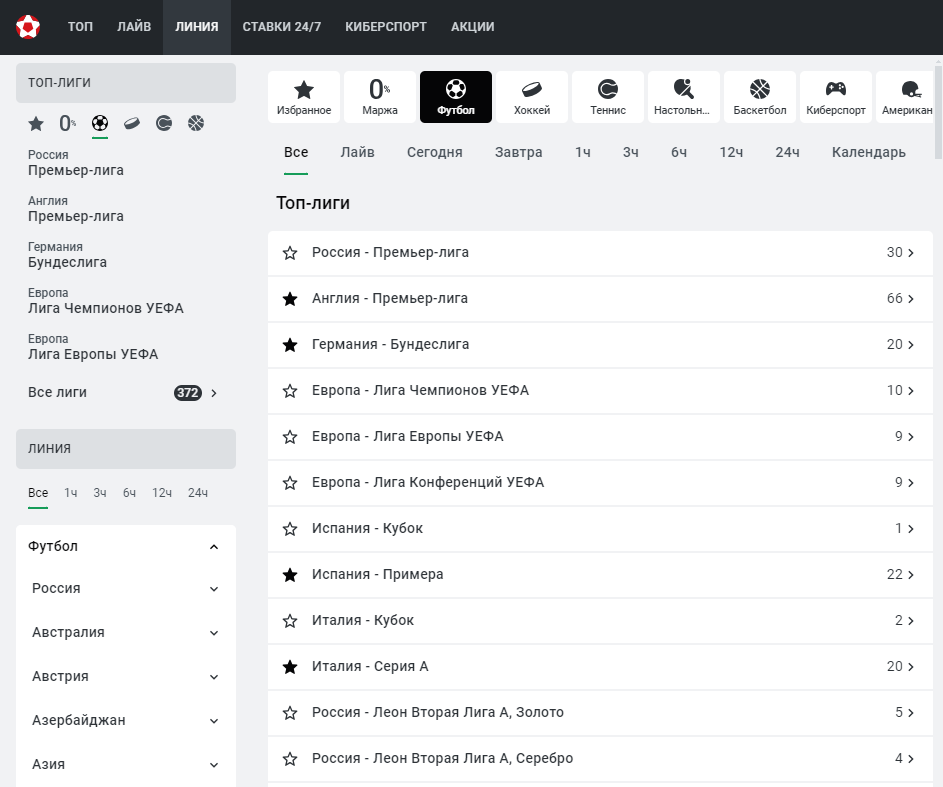Select the basketball icon in sidebar
This screenshot has height=787, width=943.
(x=196, y=124)
